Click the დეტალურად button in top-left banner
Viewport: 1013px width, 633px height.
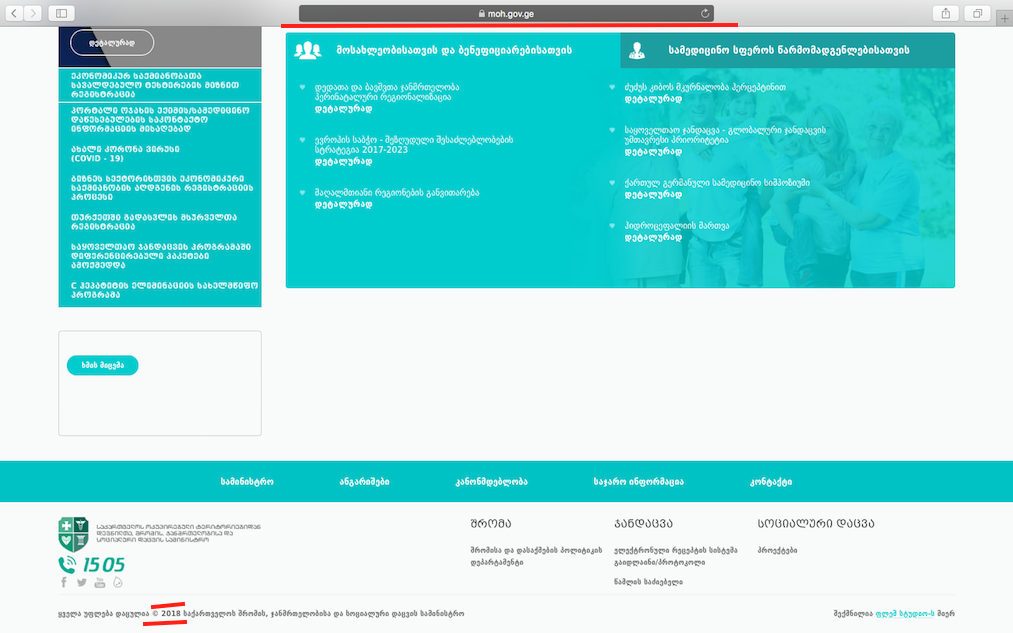pyautogui.click(x=112, y=43)
